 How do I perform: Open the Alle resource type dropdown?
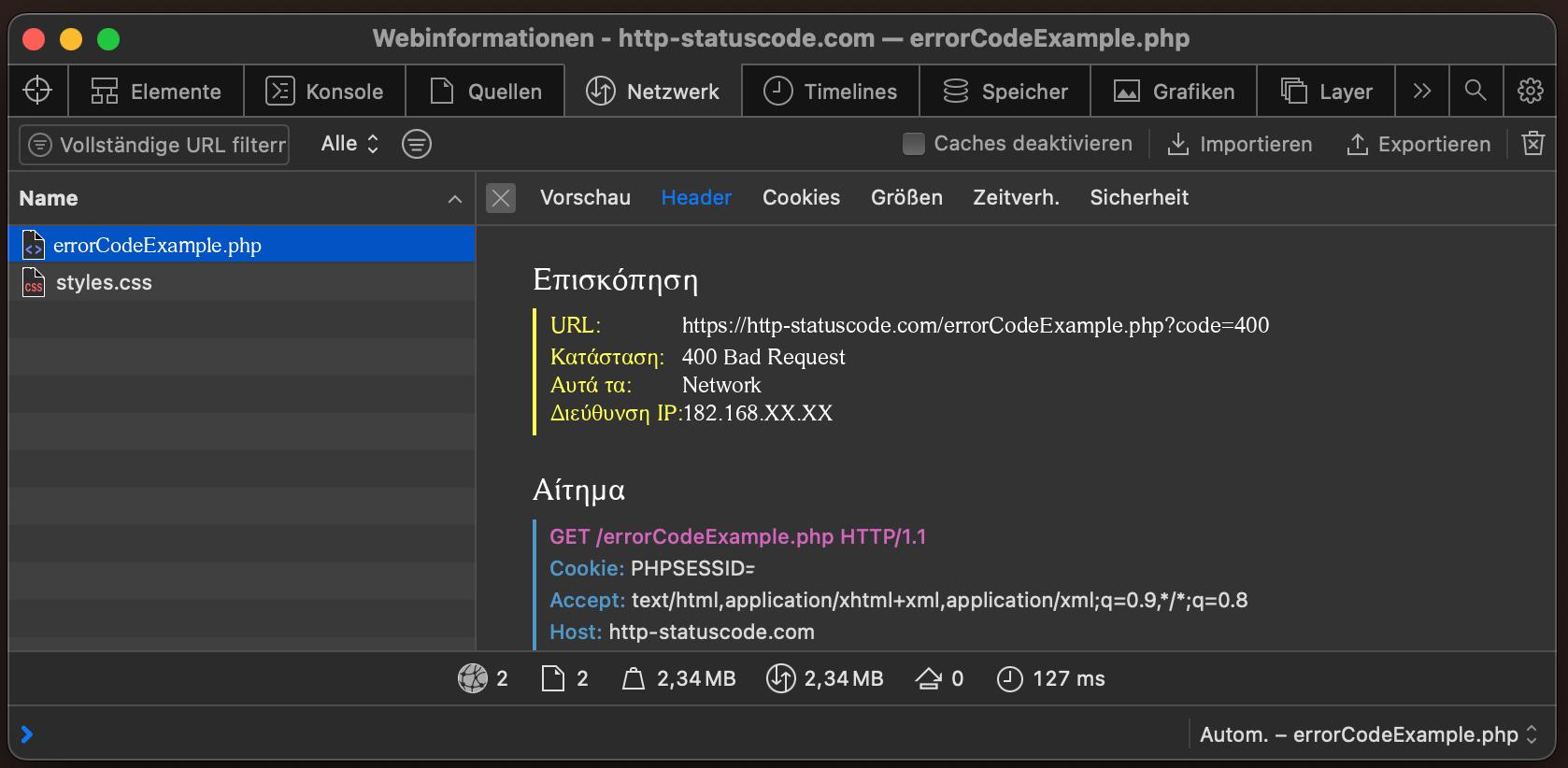coord(349,144)
